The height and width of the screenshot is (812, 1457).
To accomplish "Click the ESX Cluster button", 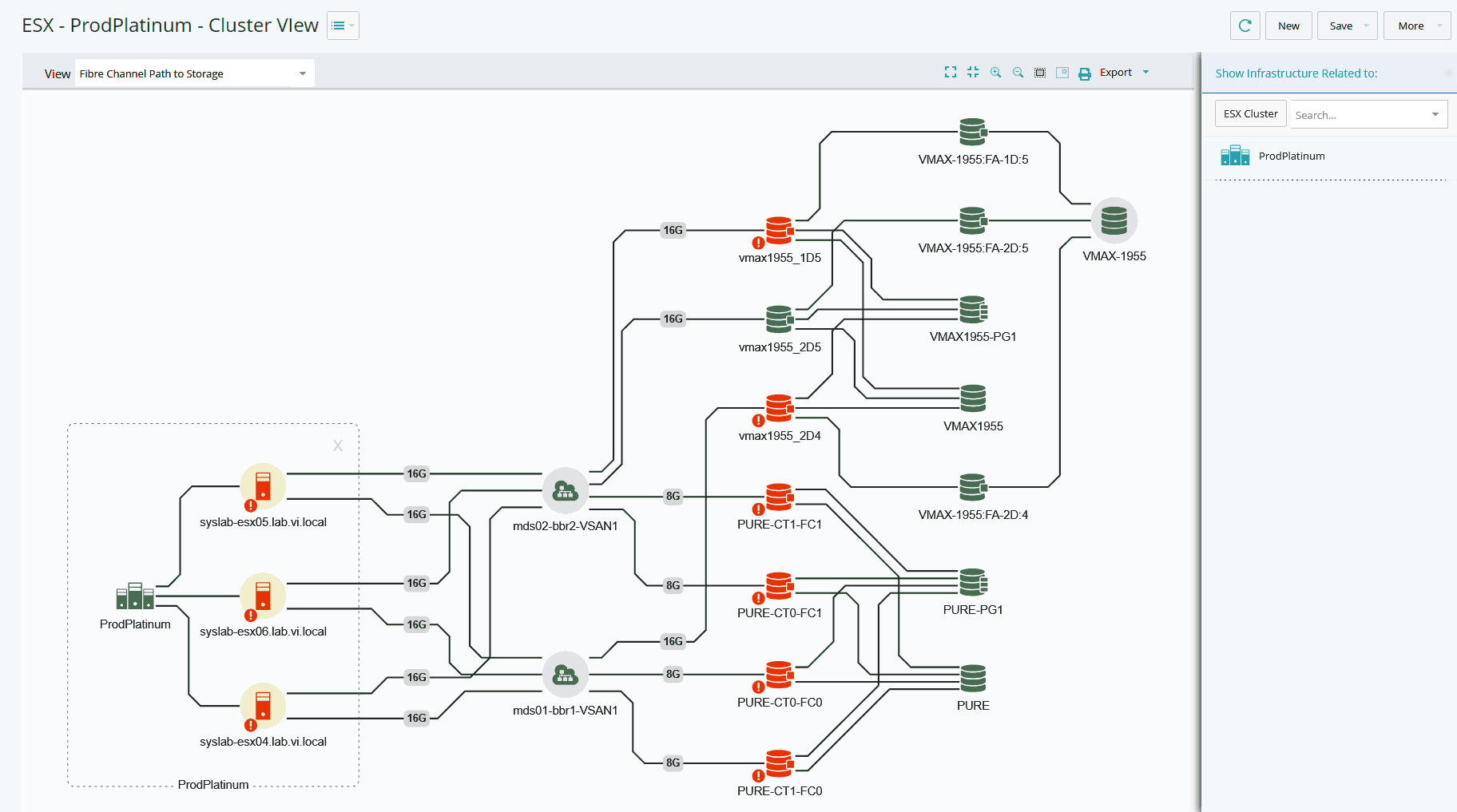I will click(x=1250, y=113).
